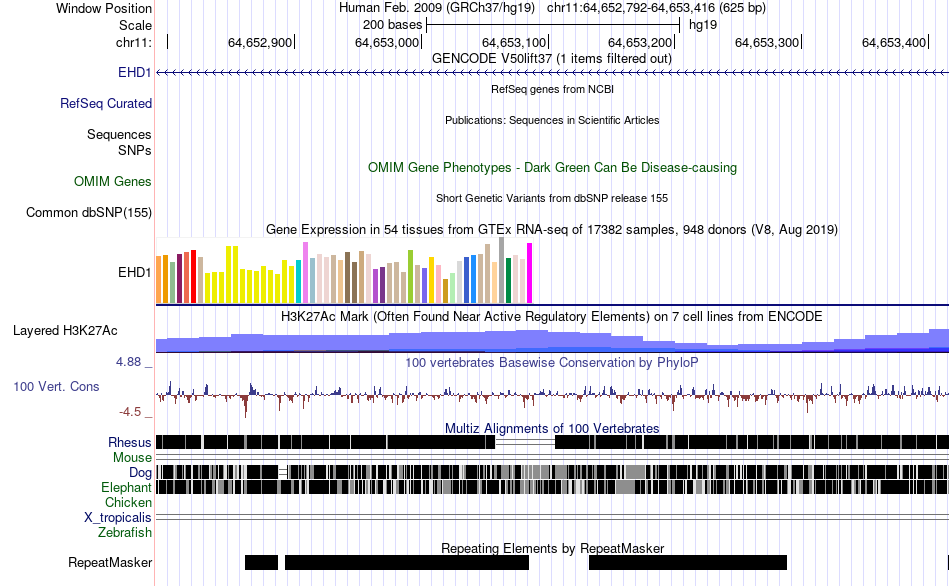950x586 pixels.
Task: Click the short leftmost RepeatMasker block
Action: 261,562
